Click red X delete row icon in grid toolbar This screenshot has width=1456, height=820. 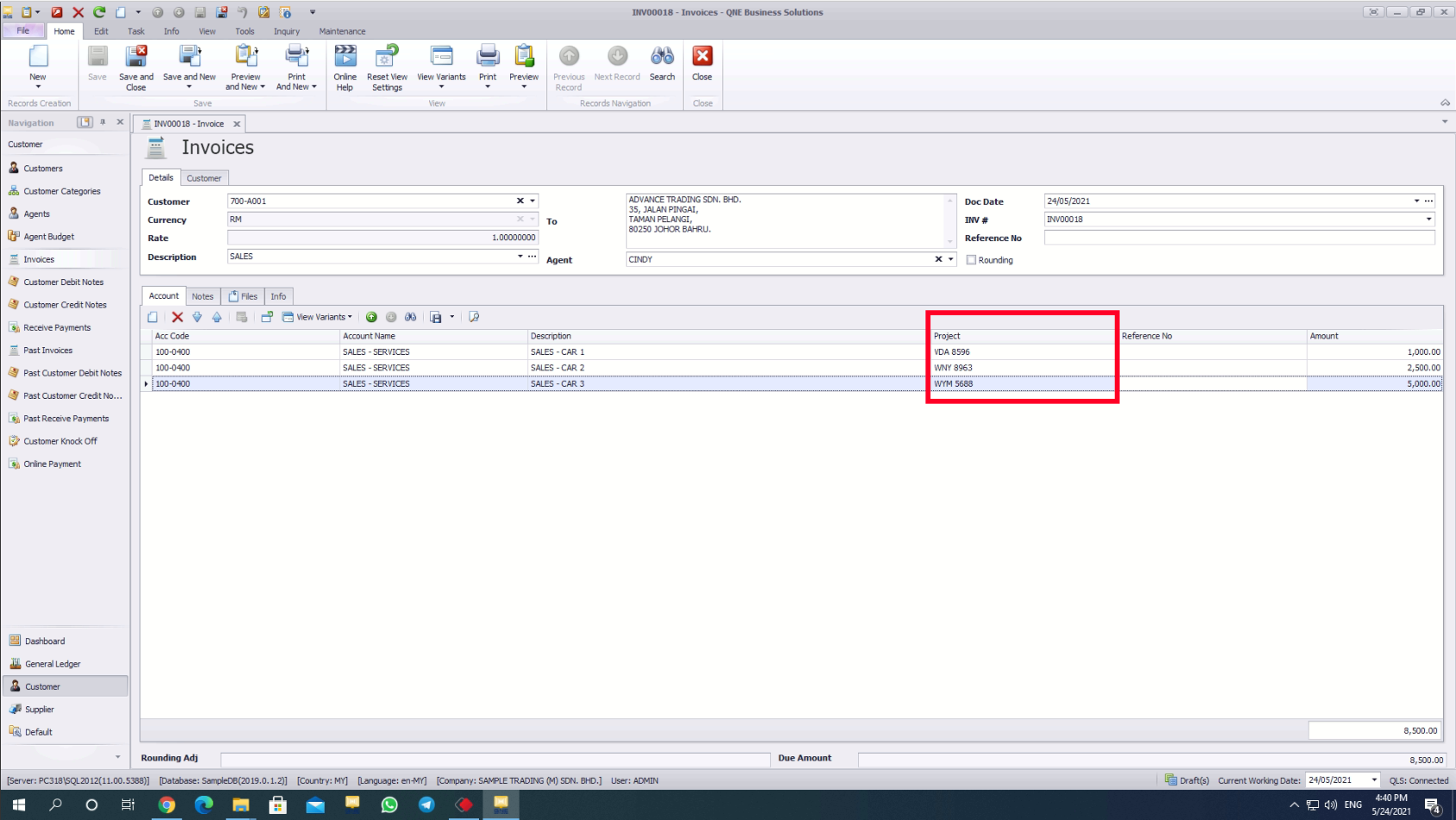[177, 317]
